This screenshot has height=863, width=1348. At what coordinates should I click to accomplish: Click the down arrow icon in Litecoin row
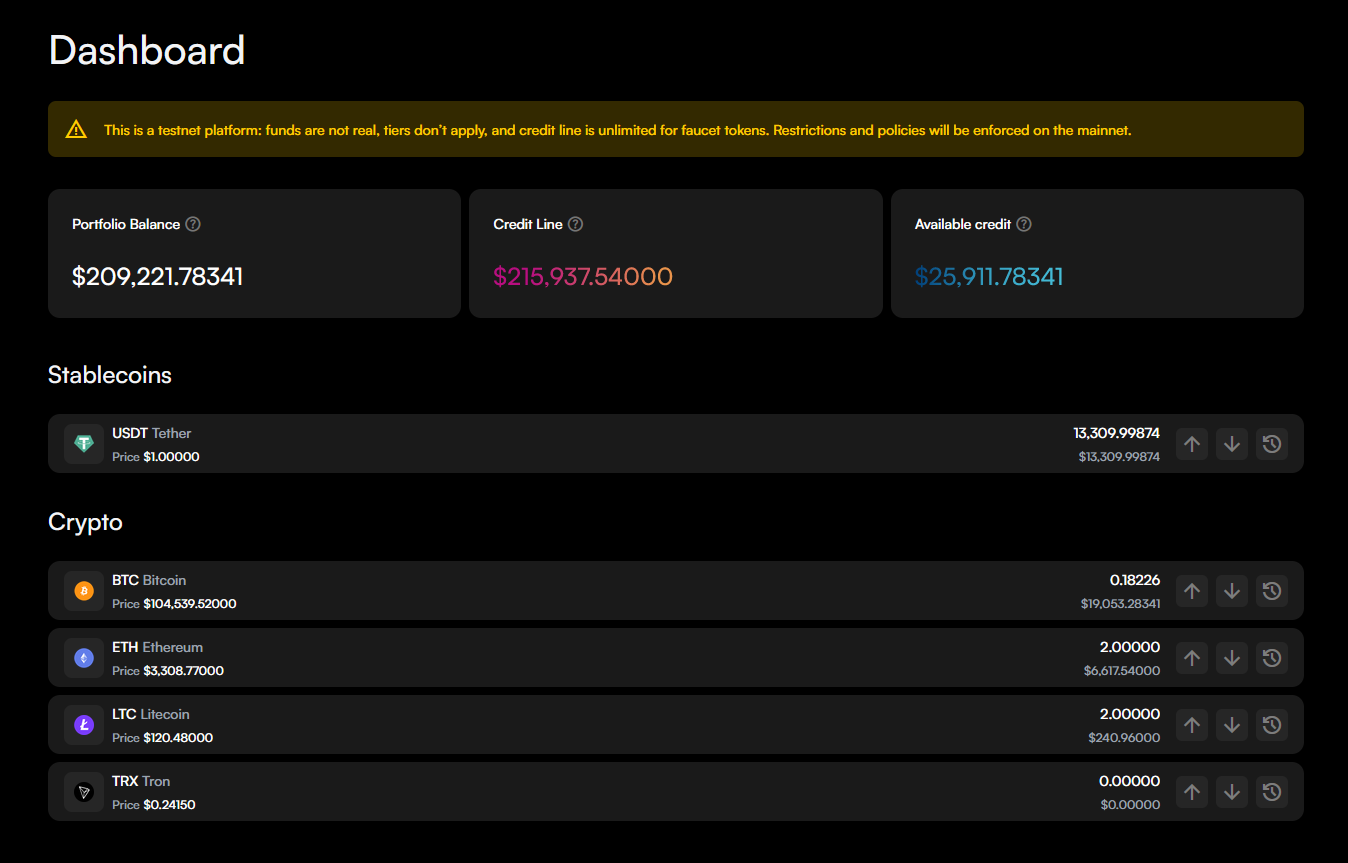pos(1232,725)
